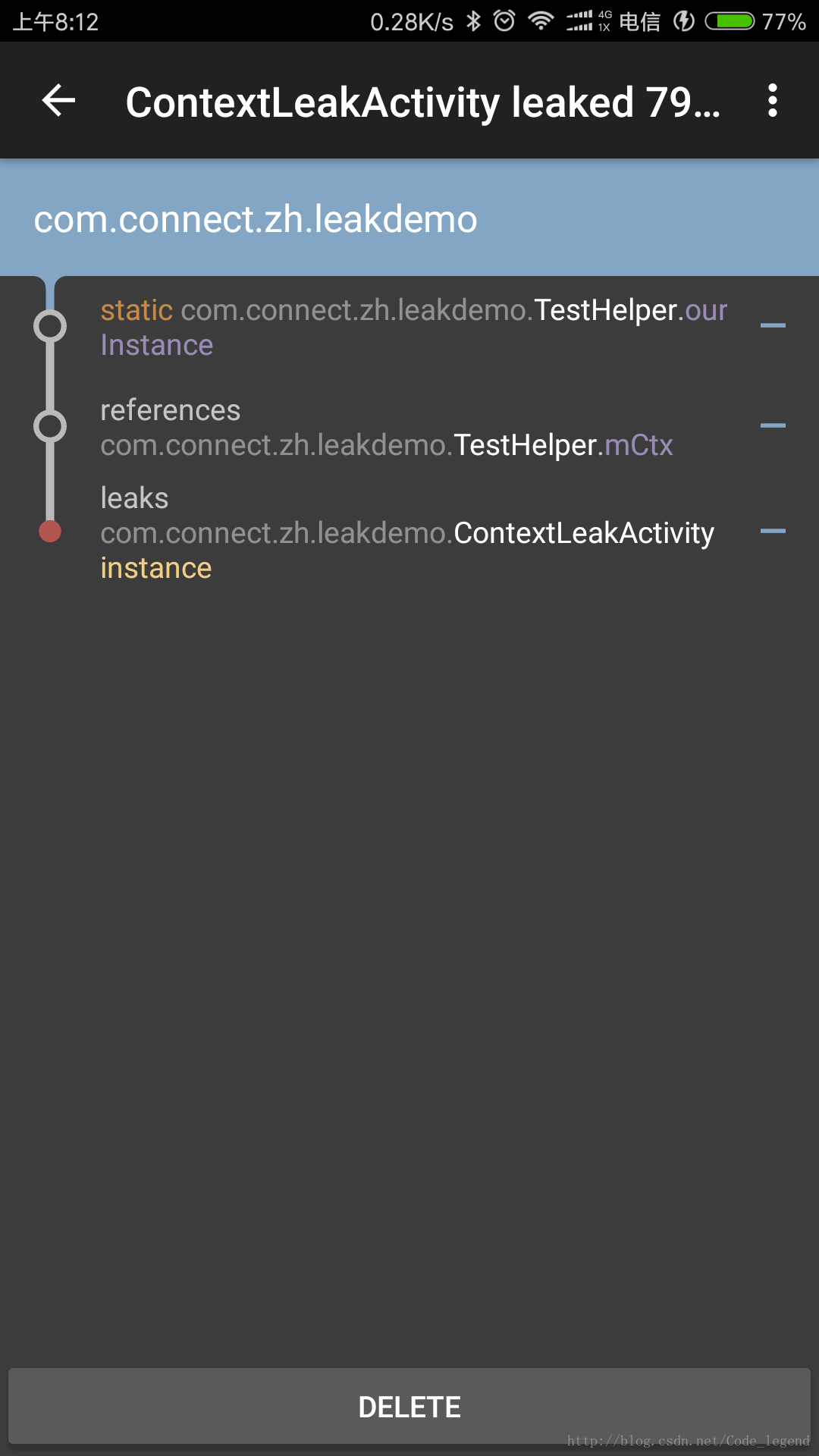The image size is (819, 1456).
Task: Click the Wi-Fi signal icon
Action: click(541, 21)
